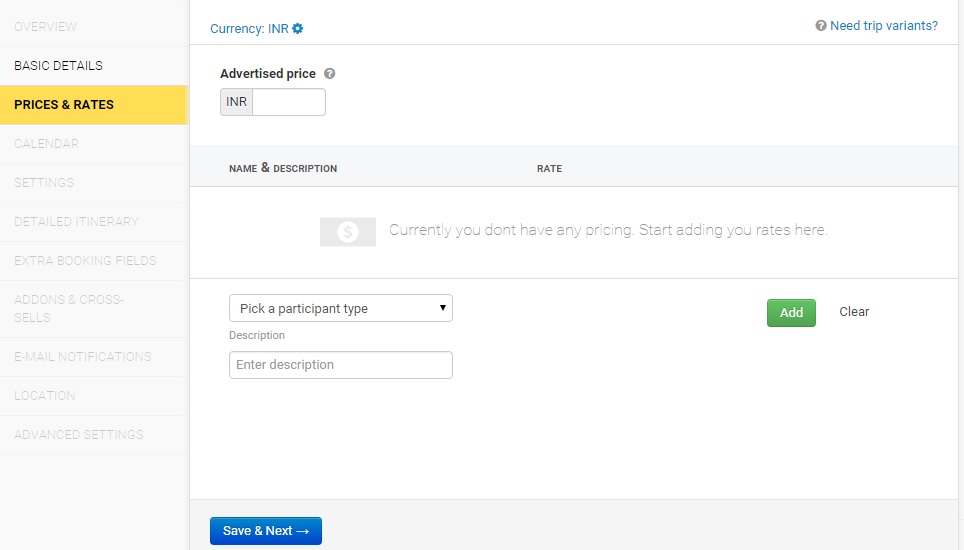Open Extra Booking Fields section

[x=85, y=261]
